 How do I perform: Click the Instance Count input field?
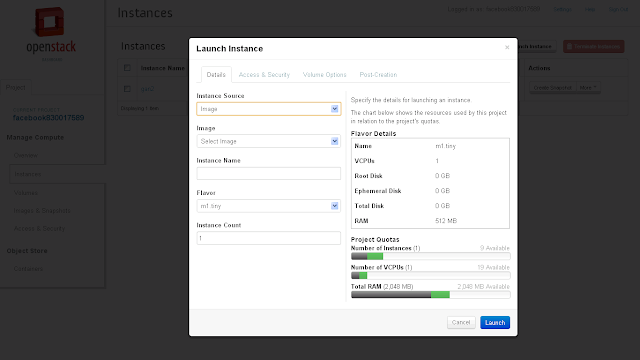point(269,238)
